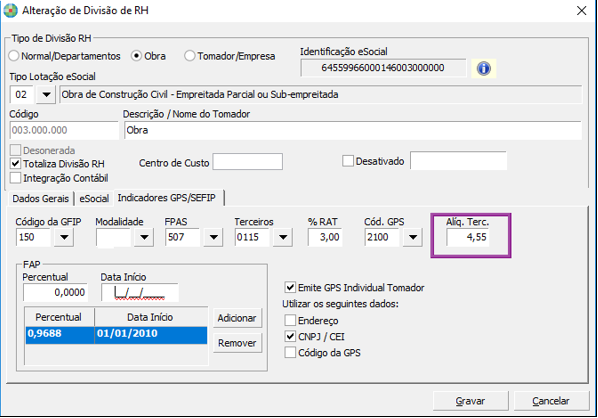Click the blue eSocial info icon
Viewport: 598px width, 418px height.
click(x=484, y=69)
